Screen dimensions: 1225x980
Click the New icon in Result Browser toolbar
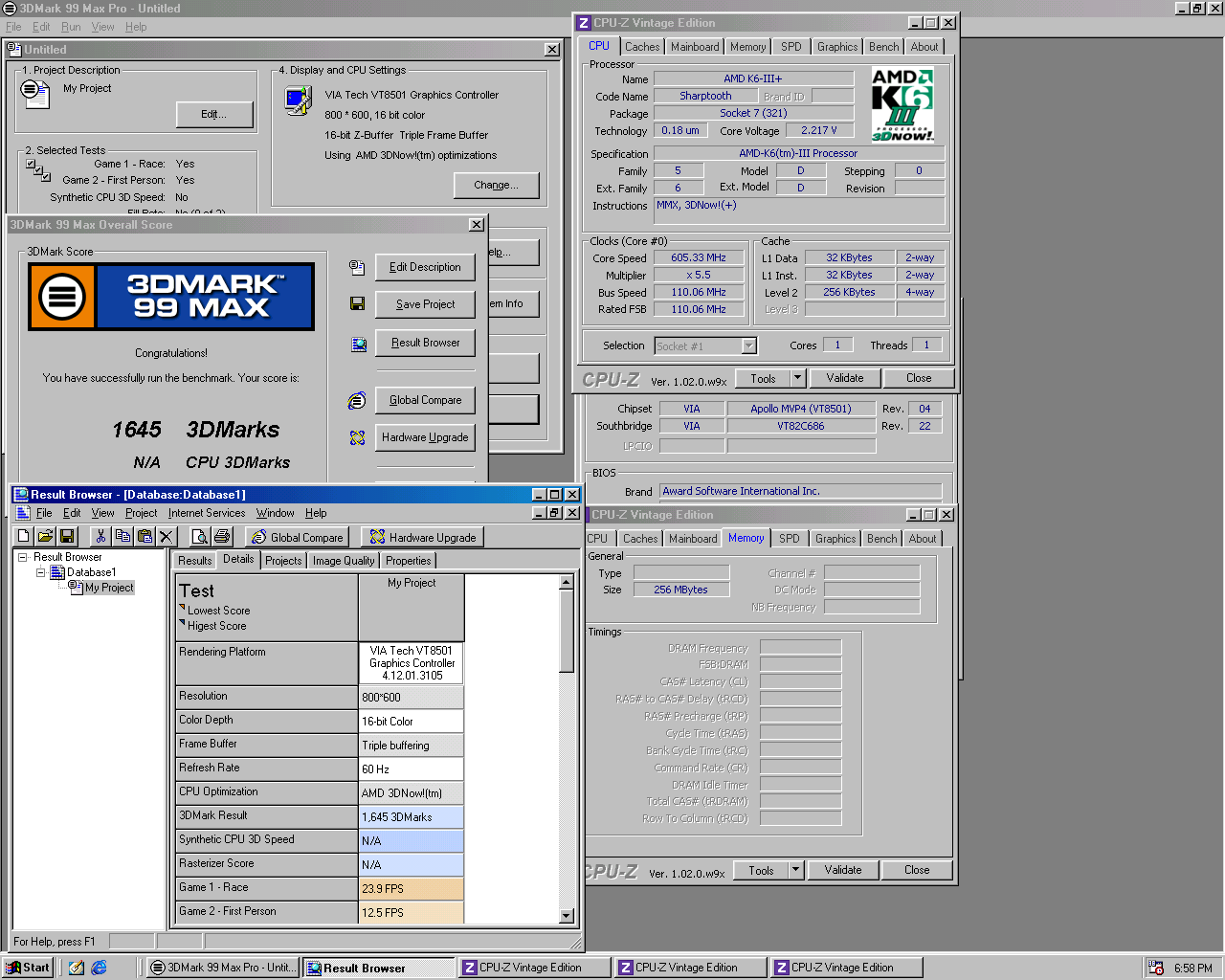(x=24, y=537)
